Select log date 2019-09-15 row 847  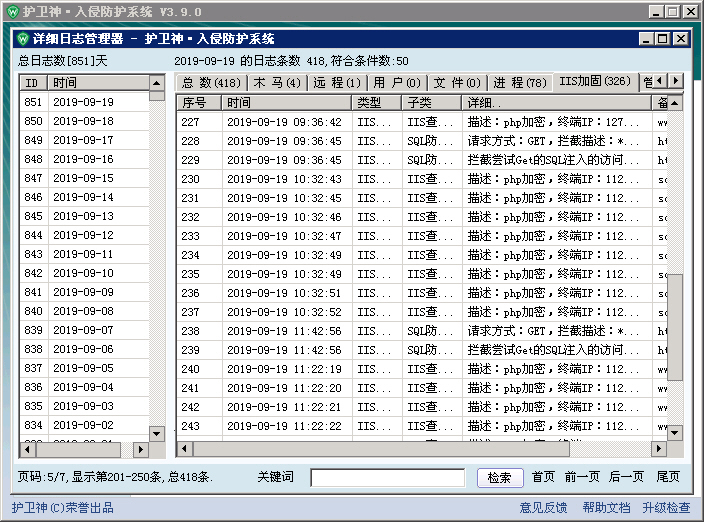pos(84,178)
